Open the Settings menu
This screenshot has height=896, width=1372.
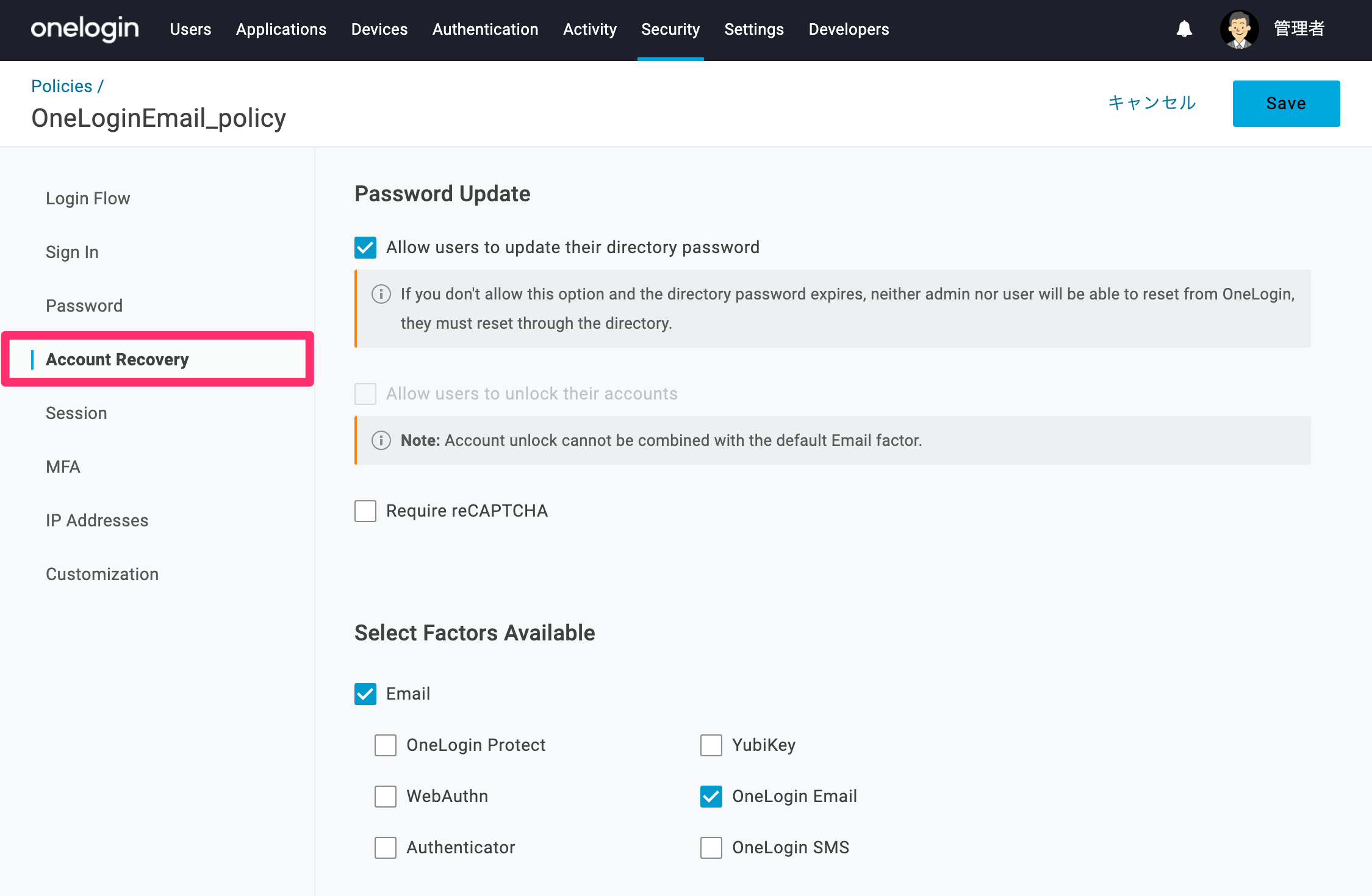[754, 29]
